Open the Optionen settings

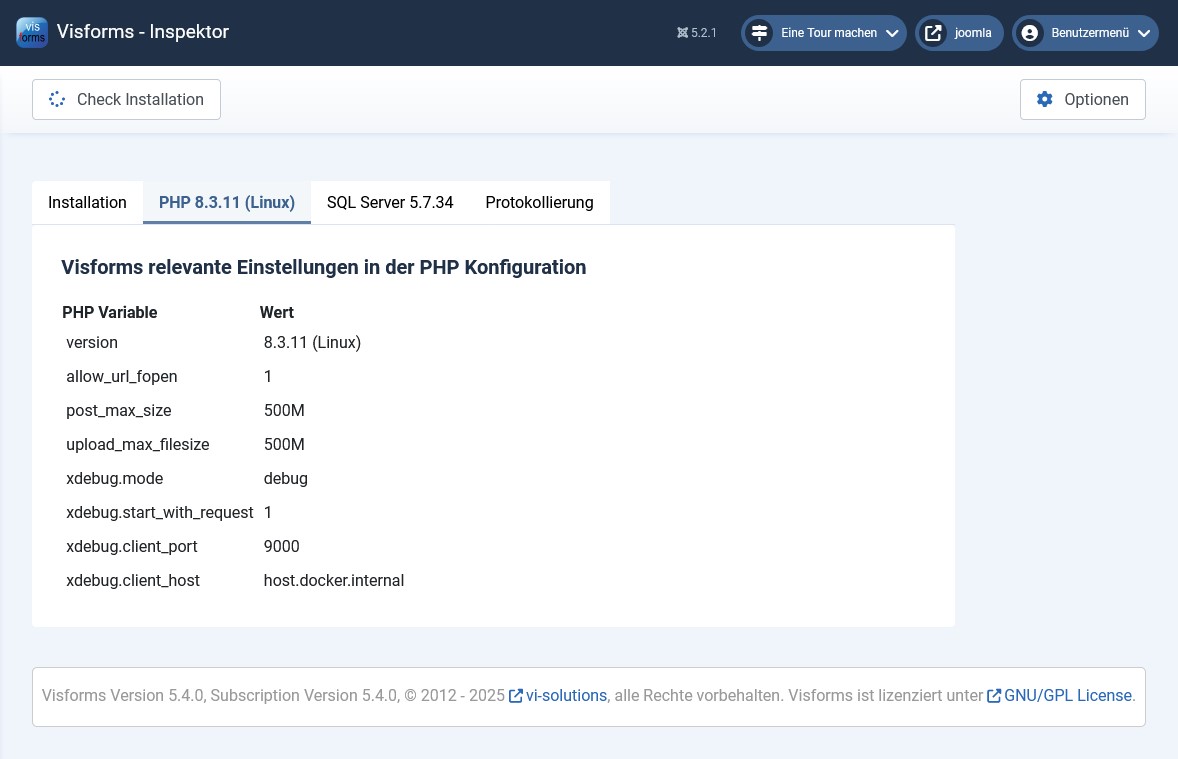1082,99
